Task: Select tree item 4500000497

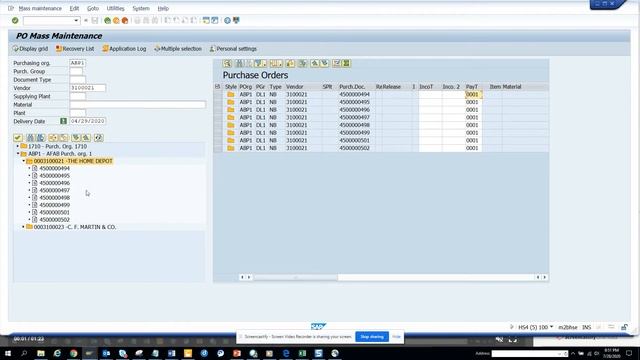Action: [x=54, y=190]
